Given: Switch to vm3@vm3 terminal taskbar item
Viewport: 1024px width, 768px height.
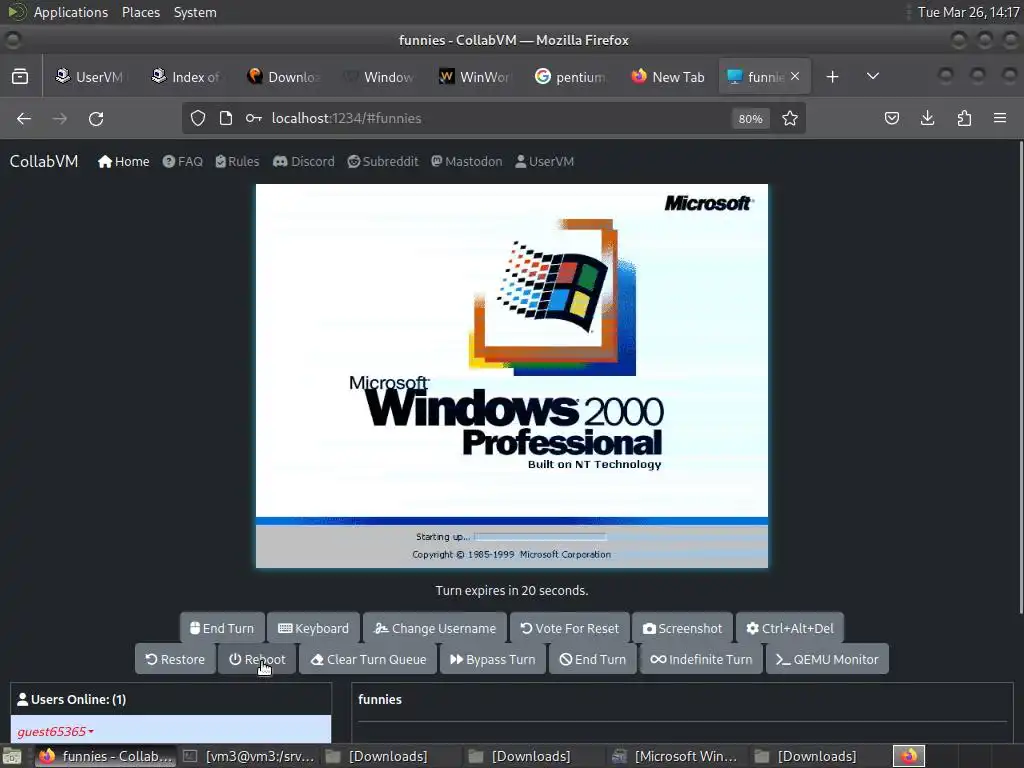Looking at the screenshot, I should pos(249,756).
